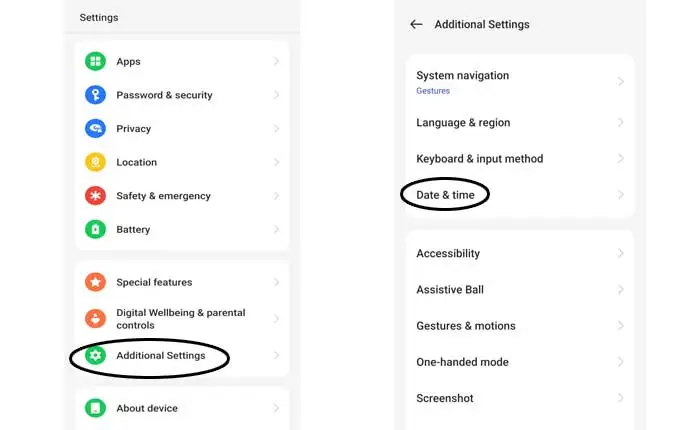Go back using the arrow icon

click(x=416, y=24)
